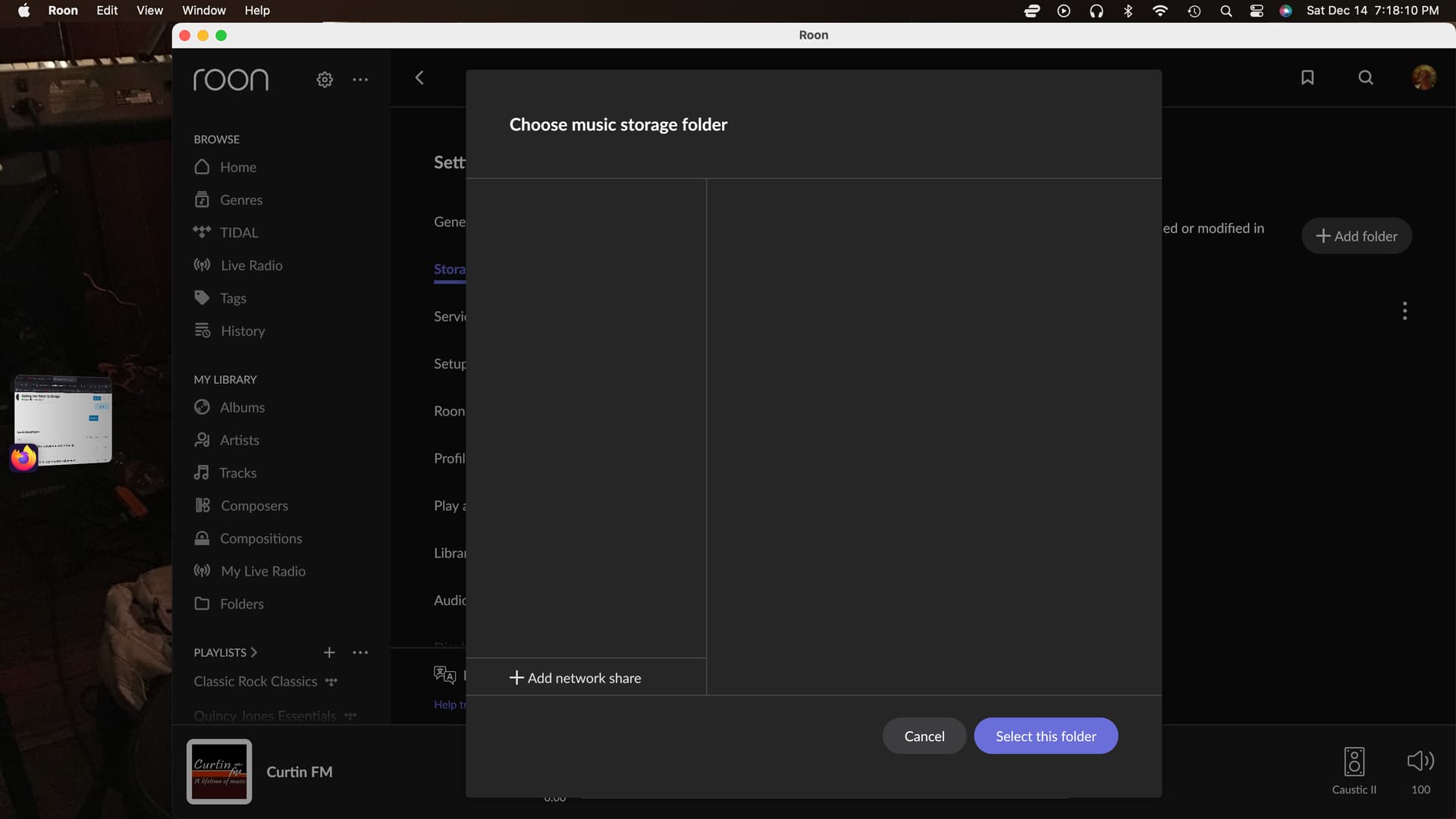Cancel the folder selection dialog
This screenshot has height=819, width=1456.
924,736
